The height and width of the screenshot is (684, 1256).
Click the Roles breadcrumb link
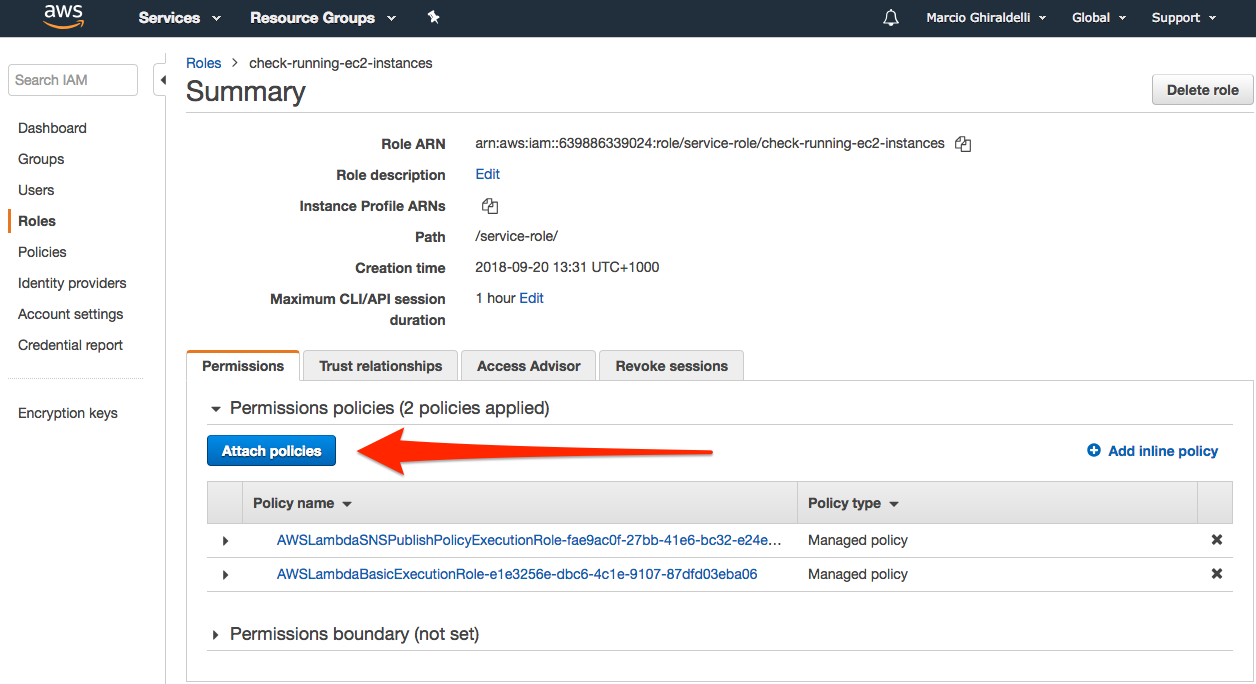tap(203, 63)
